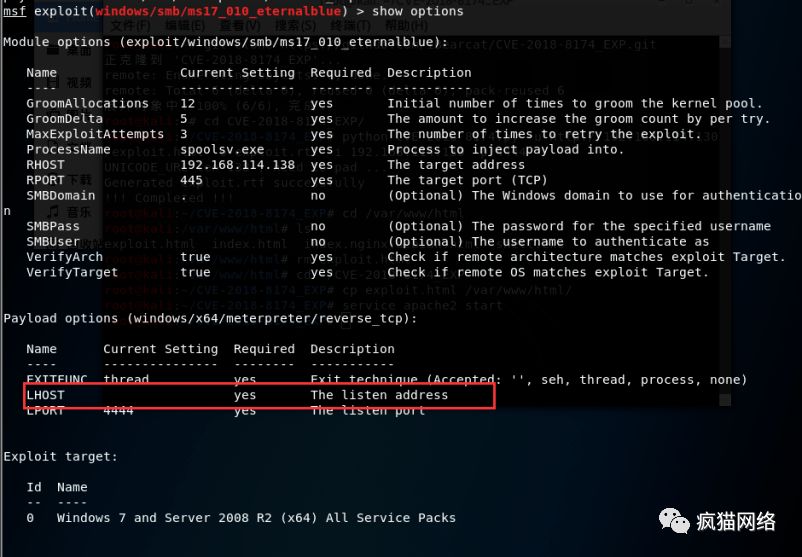Click the VerifyArch description text
The image size is (802, 557).
point(586,257)
